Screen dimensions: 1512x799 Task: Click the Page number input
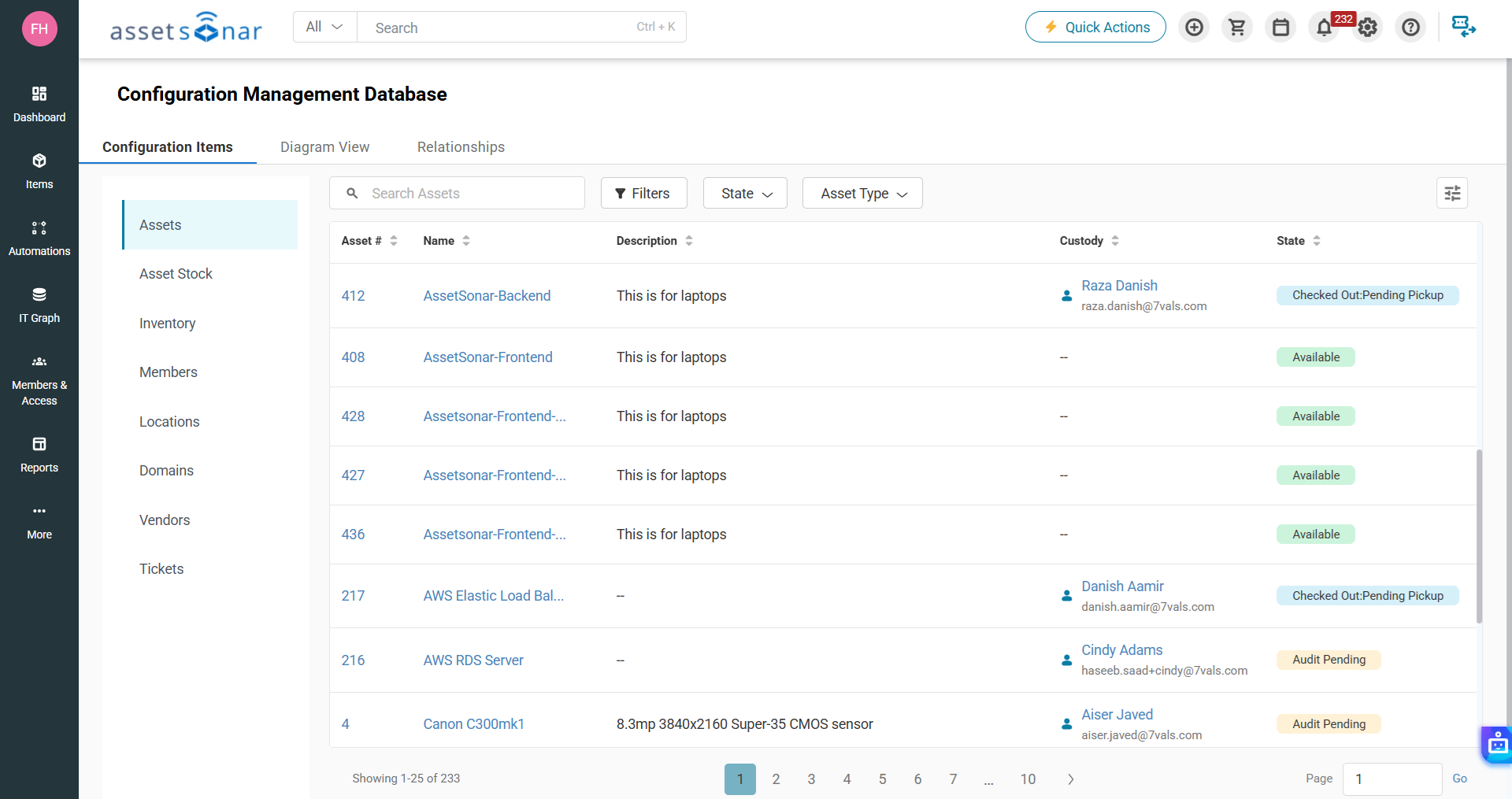coord(1392,779)
